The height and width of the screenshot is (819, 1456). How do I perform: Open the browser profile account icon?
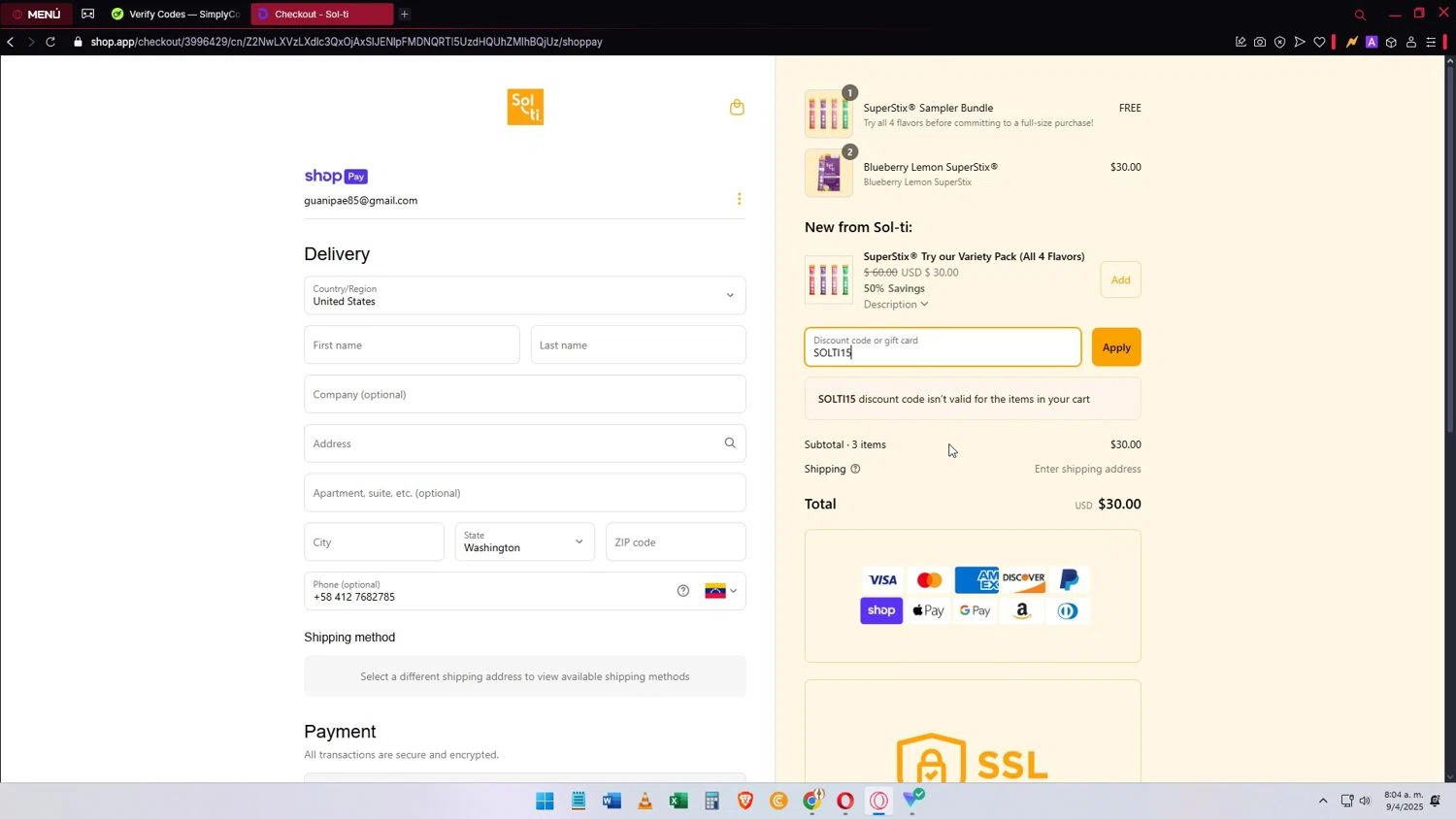pyautogui.click(x=1411, y=42)
